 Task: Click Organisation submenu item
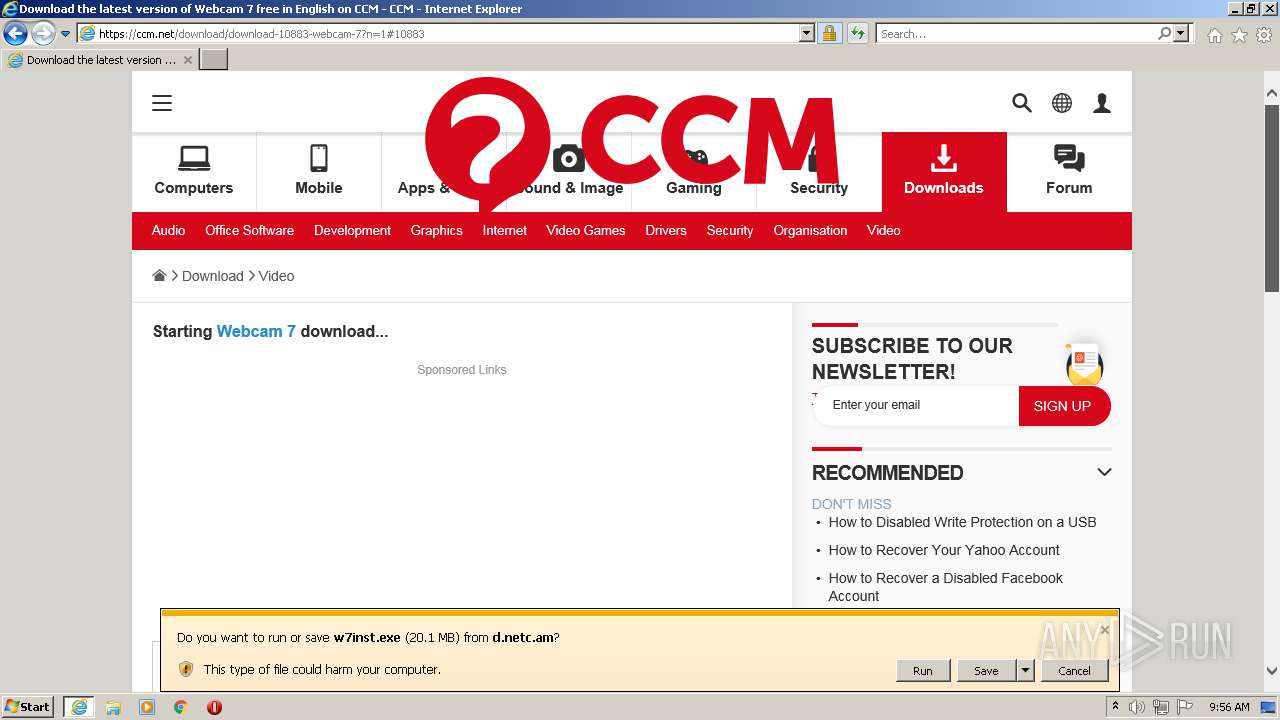tap(810, 230)
